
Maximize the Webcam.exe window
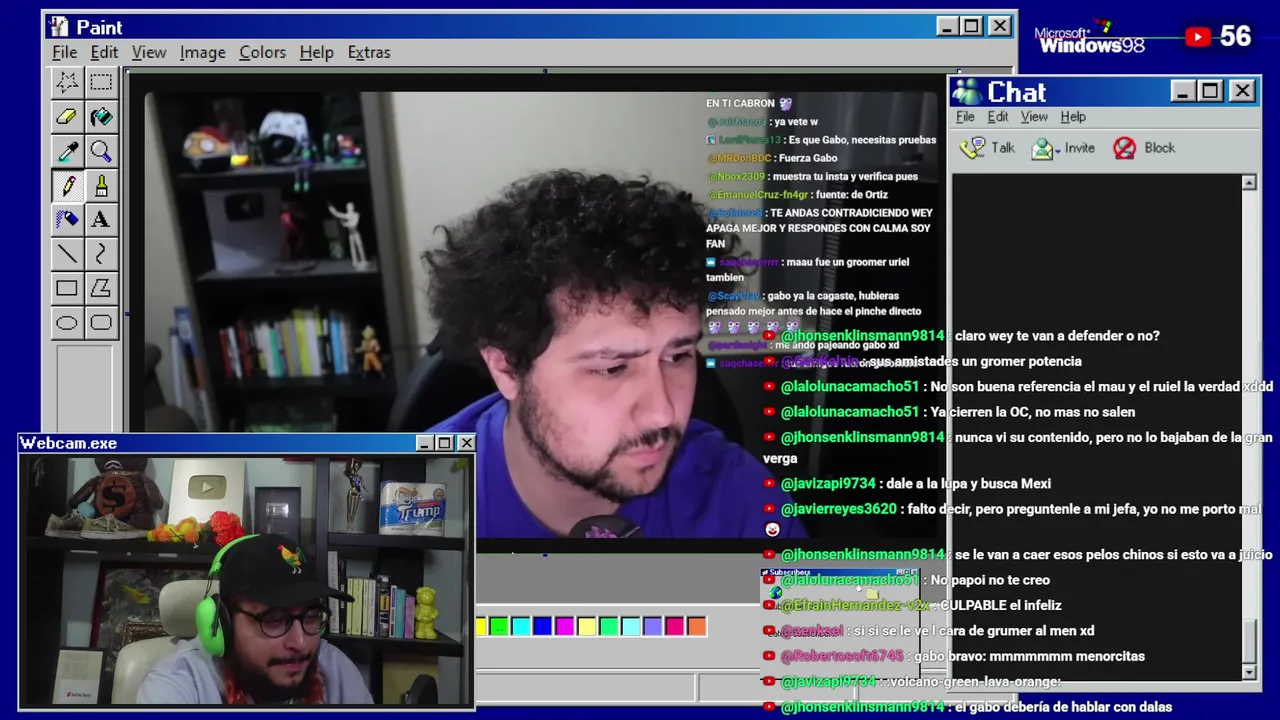[x=444, y=443]
